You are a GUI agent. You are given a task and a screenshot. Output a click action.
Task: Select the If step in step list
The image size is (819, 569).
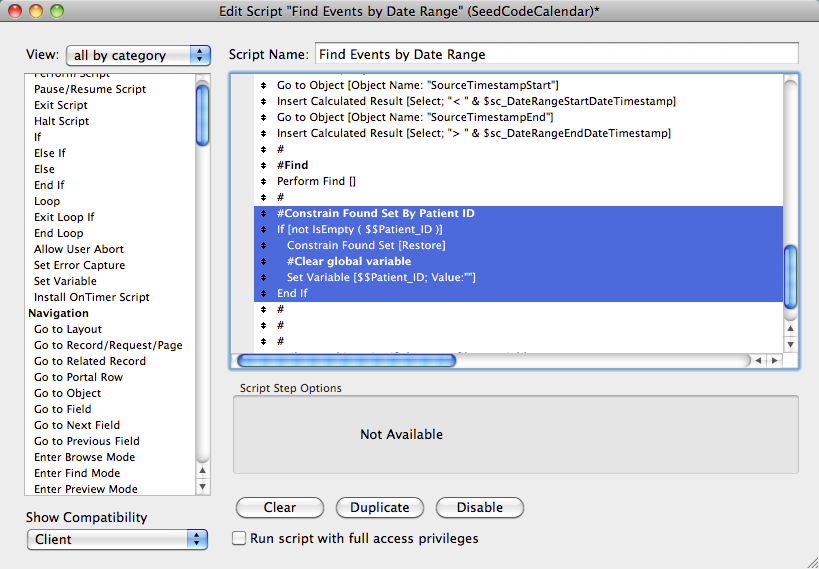tap(37, 137)
